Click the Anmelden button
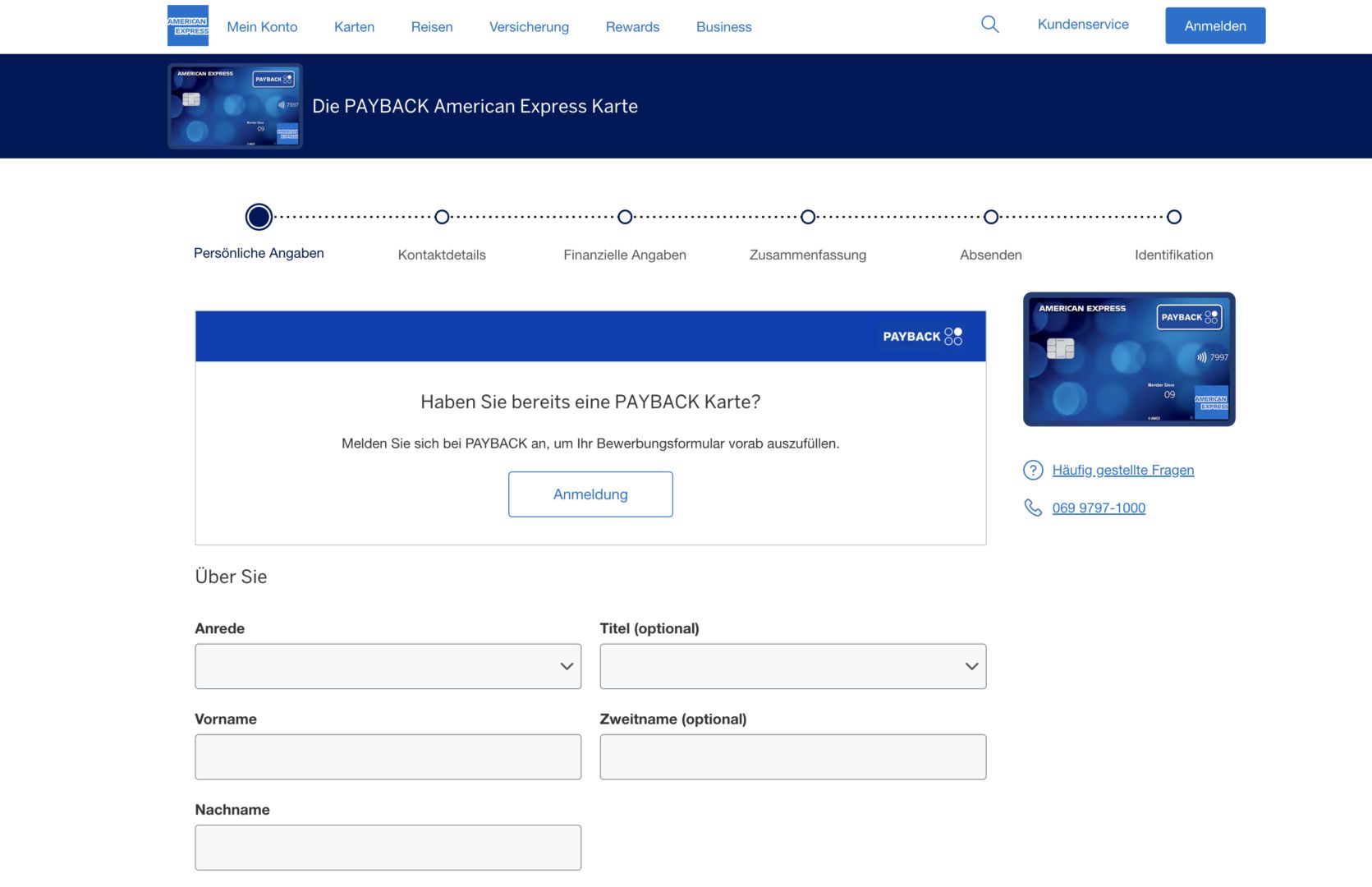Viewport: 1372px width, 887px height. 1215,25
